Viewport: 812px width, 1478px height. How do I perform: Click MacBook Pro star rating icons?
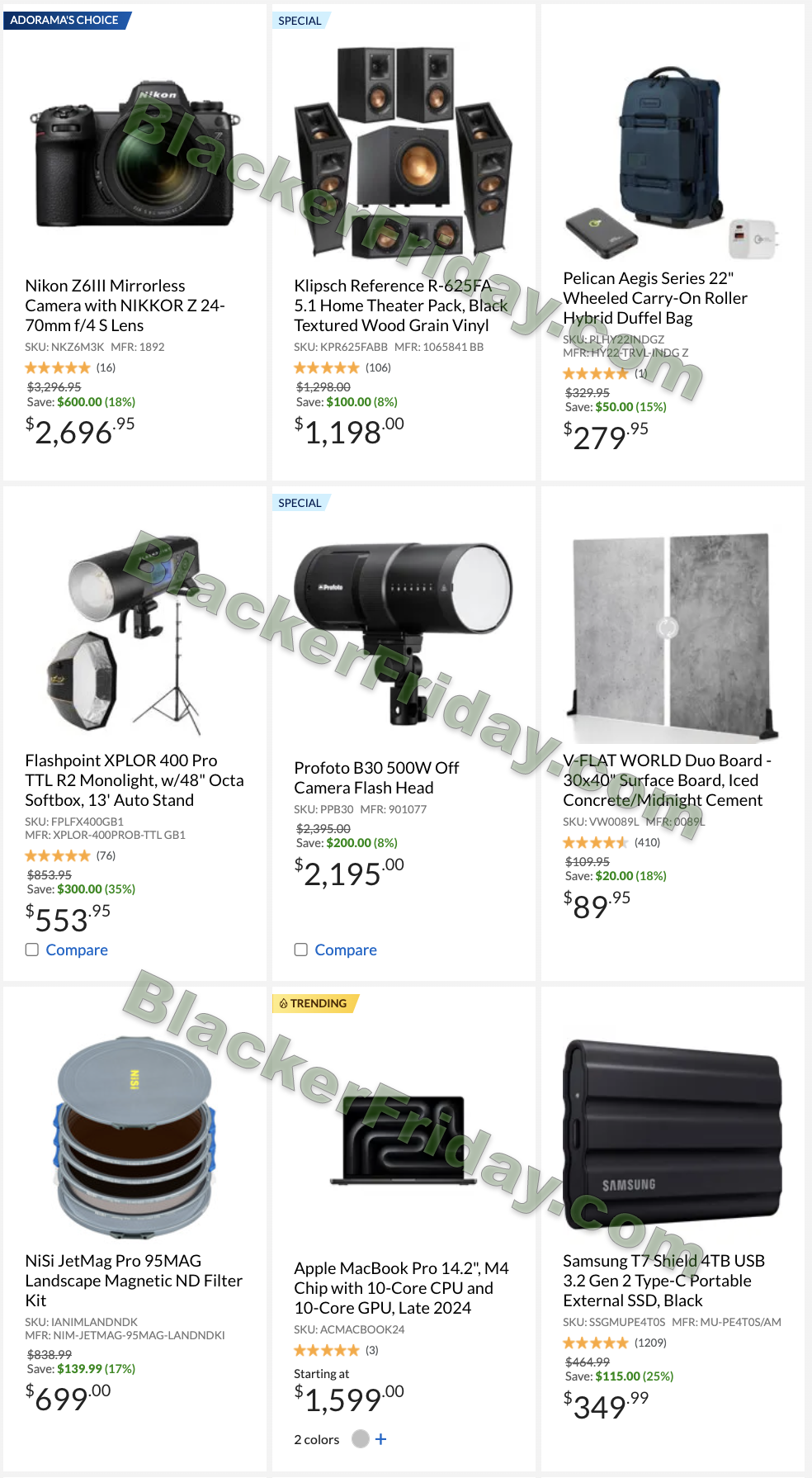[x=327, y=1350]
